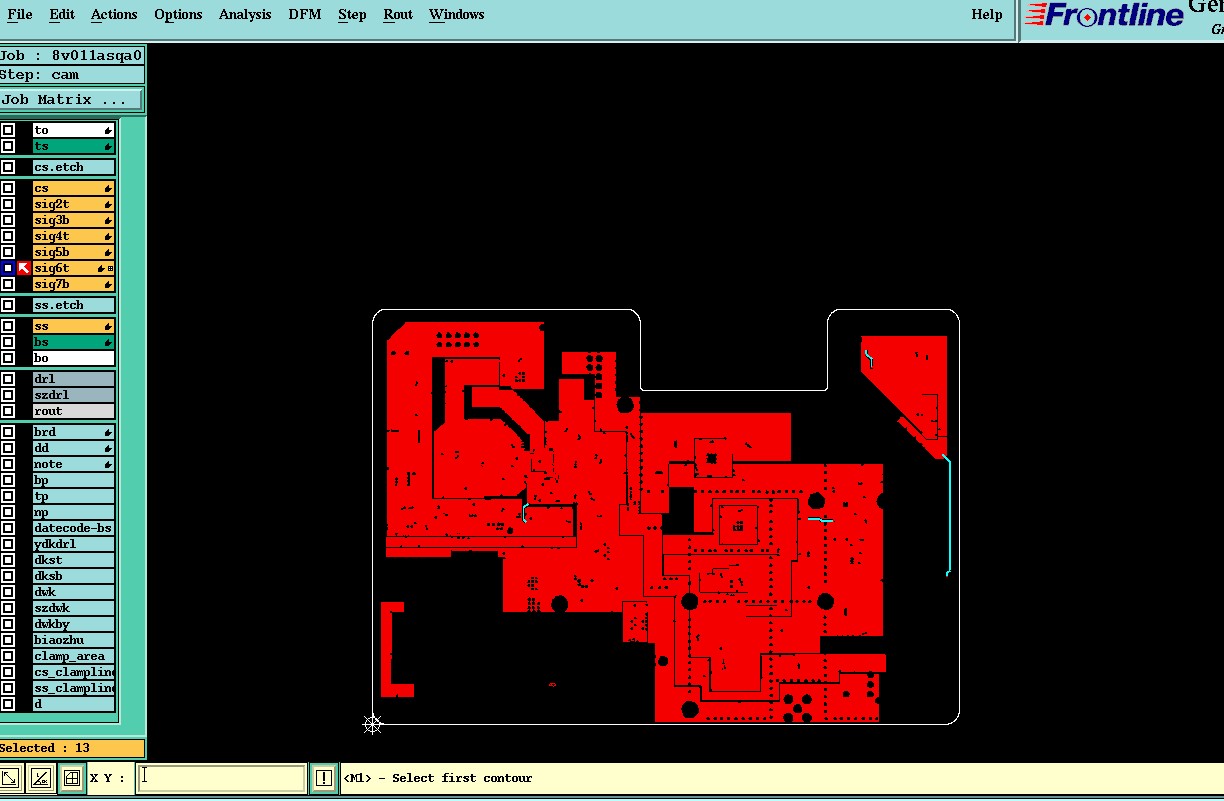Click the affected-layer hand icon on ts
1224x801 pixels.
tap(108, 146)
